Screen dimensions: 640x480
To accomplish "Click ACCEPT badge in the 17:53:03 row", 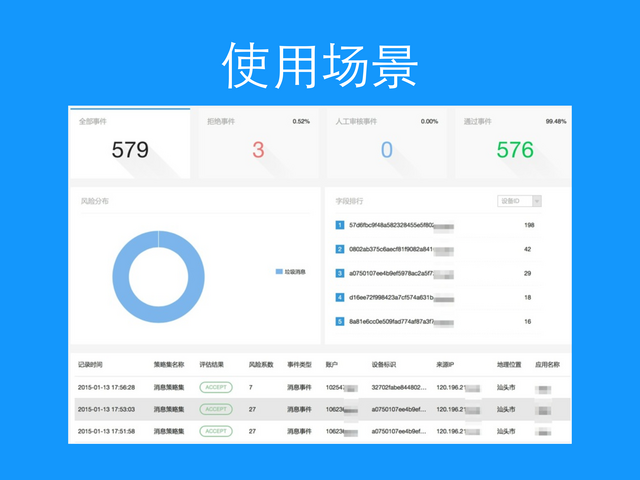I will (216, 409).
